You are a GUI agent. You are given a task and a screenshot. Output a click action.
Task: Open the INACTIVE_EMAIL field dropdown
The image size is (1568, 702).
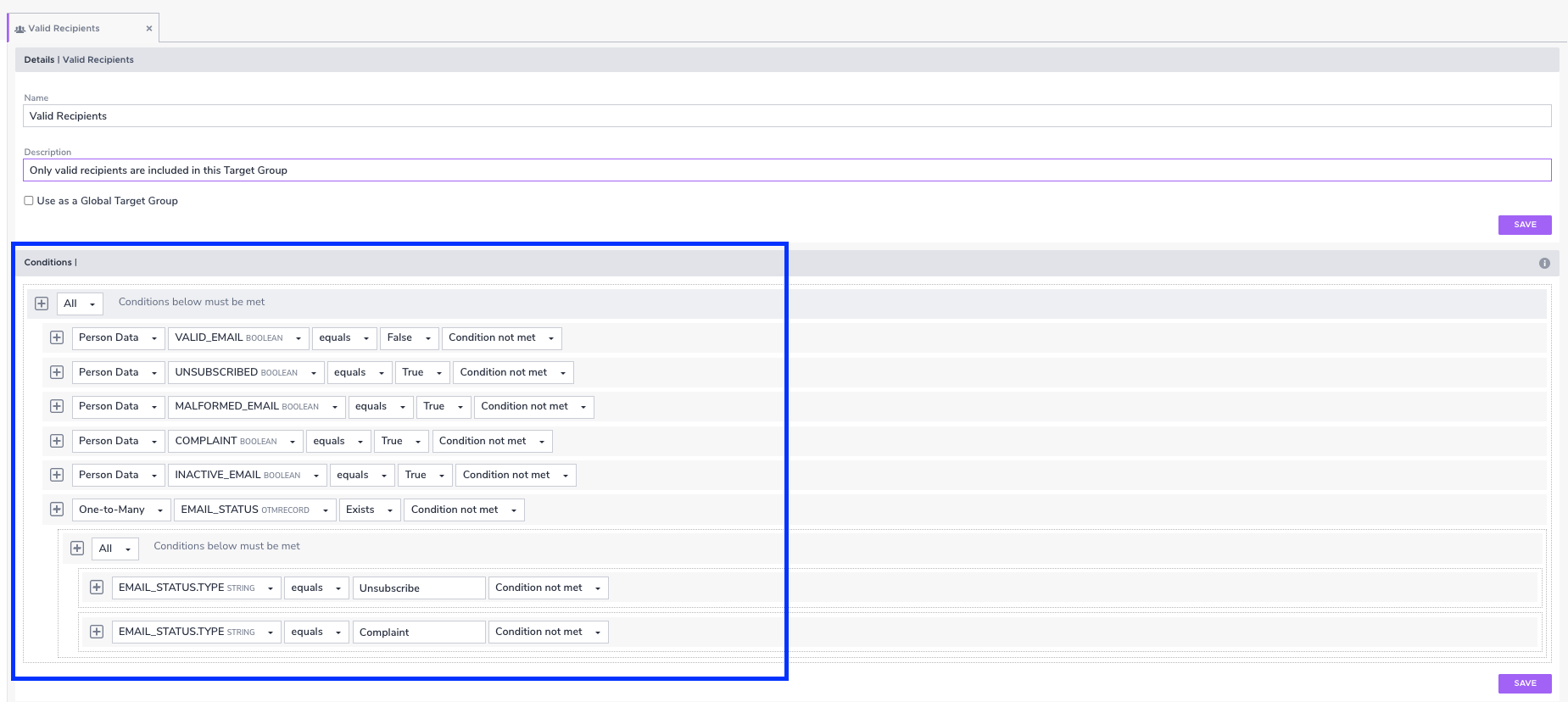pyautogui.click(x=247, y=476)
